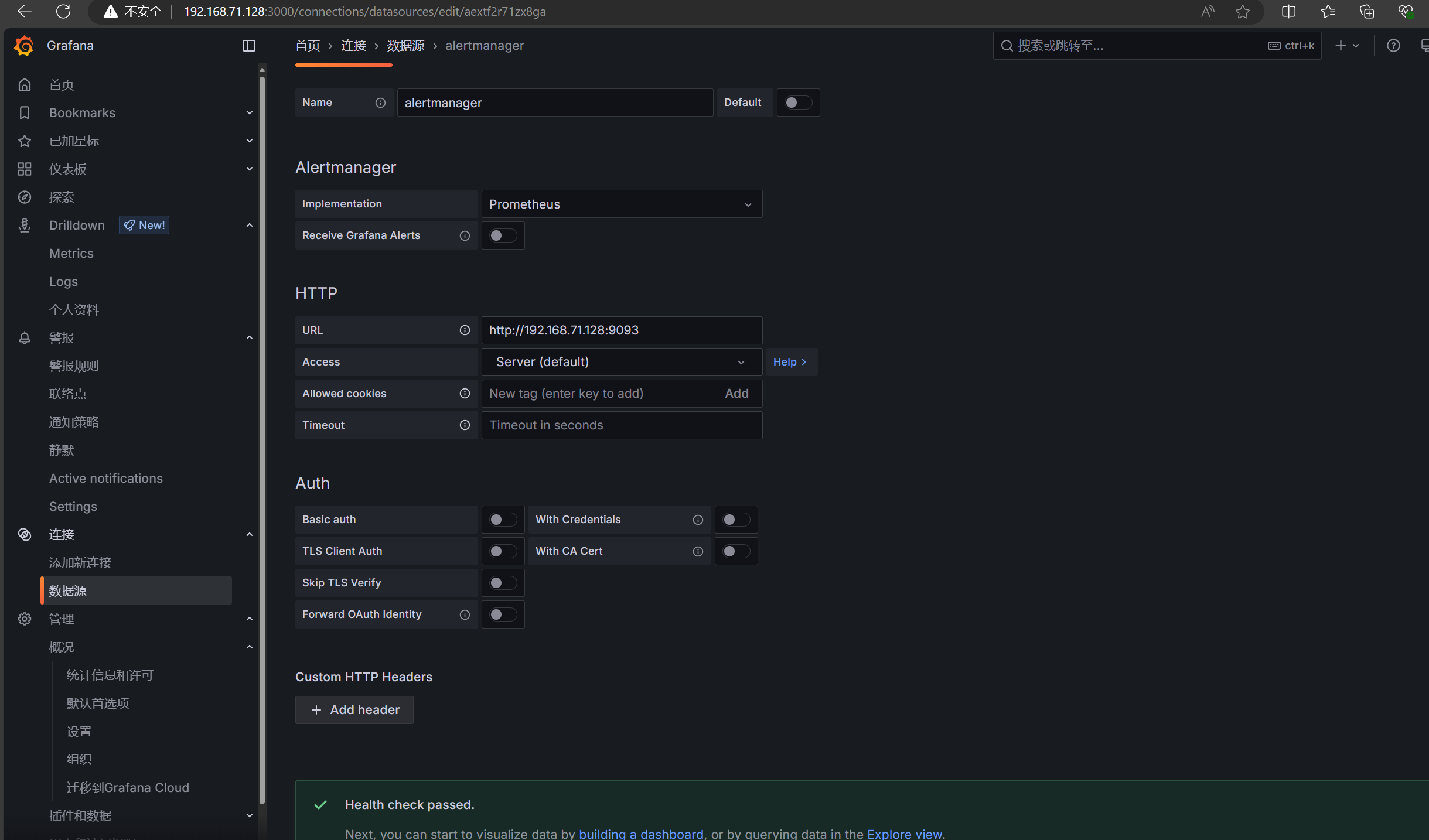
Task: Click the info icon next to URL
Action: tap(465, 330)
